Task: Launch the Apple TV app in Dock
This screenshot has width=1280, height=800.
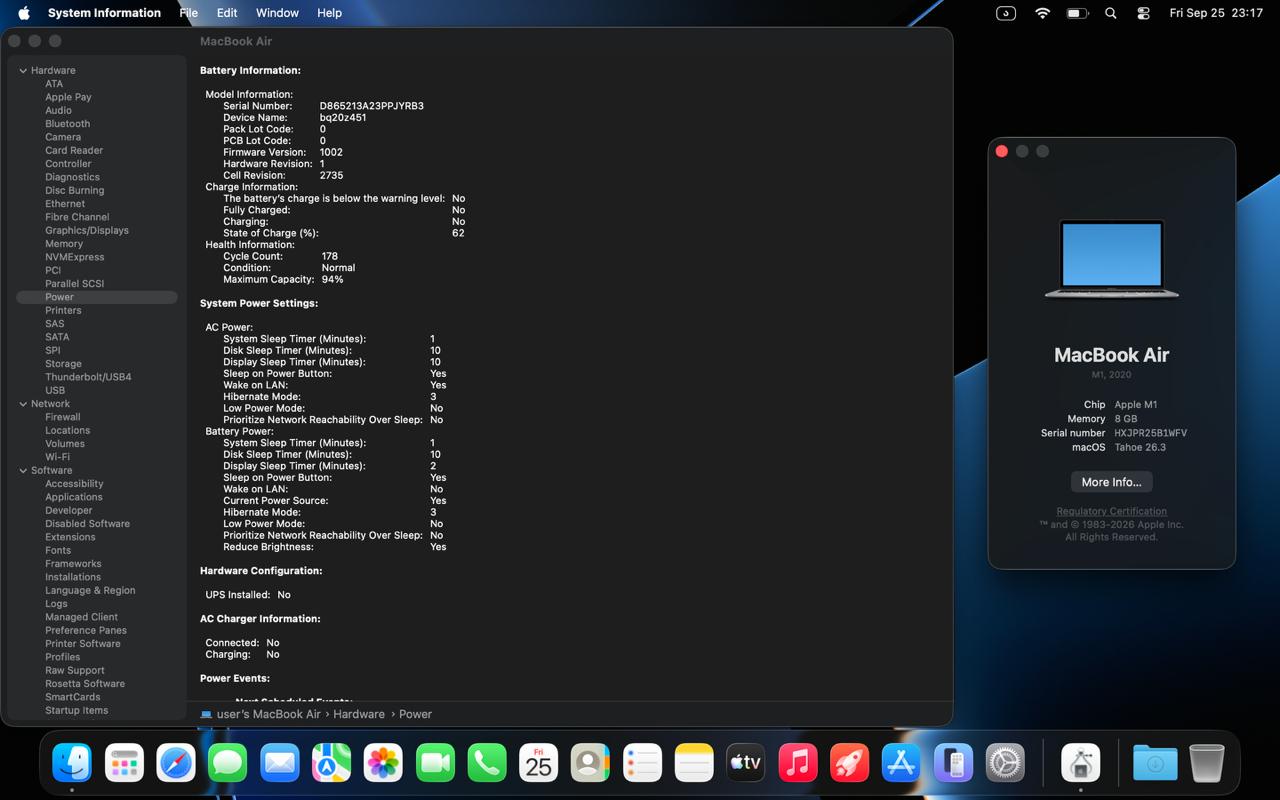Action: coord(746,763)
